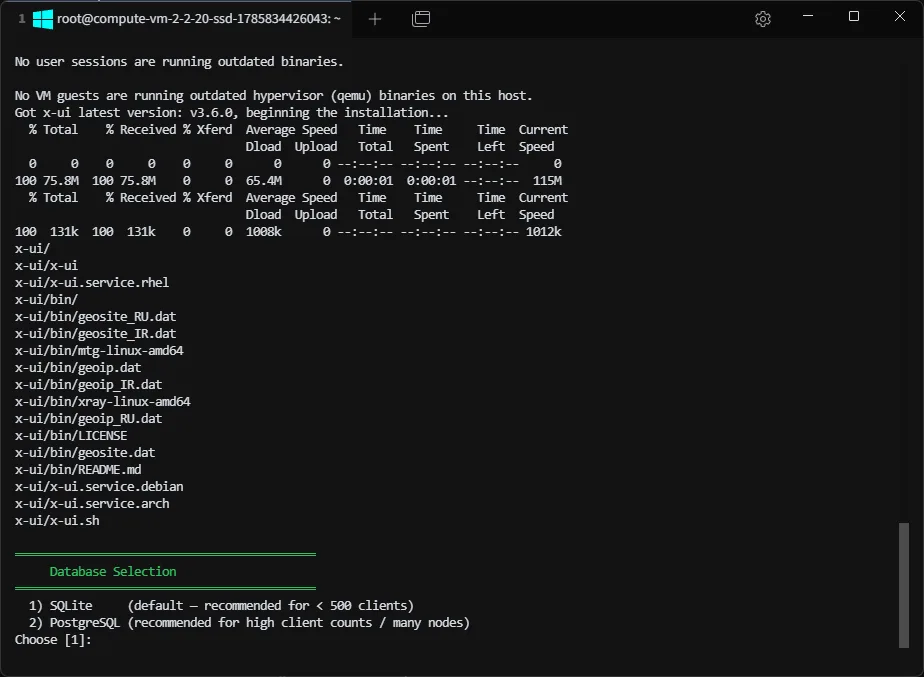Click 'Got x-ui latest version: v3.6.0' line

tap(232, 113)
